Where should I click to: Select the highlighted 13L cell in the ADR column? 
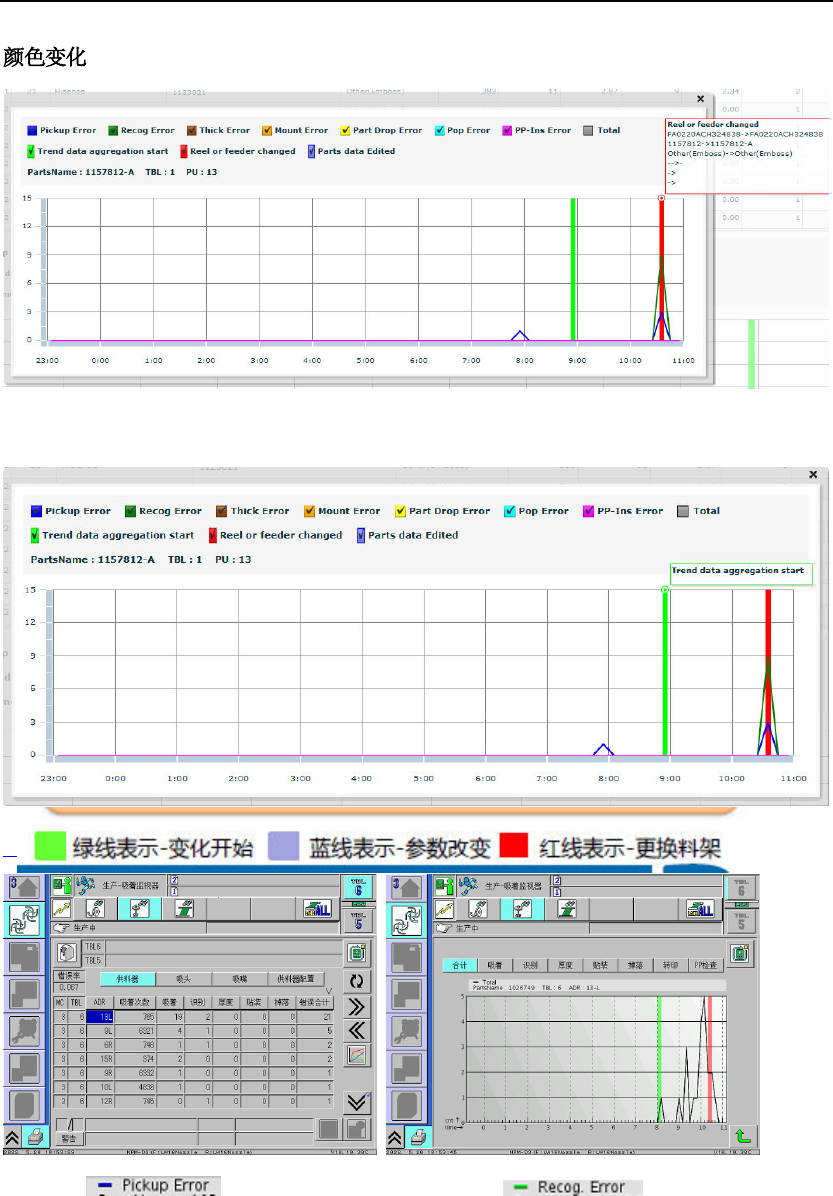tap(100, 1017)
